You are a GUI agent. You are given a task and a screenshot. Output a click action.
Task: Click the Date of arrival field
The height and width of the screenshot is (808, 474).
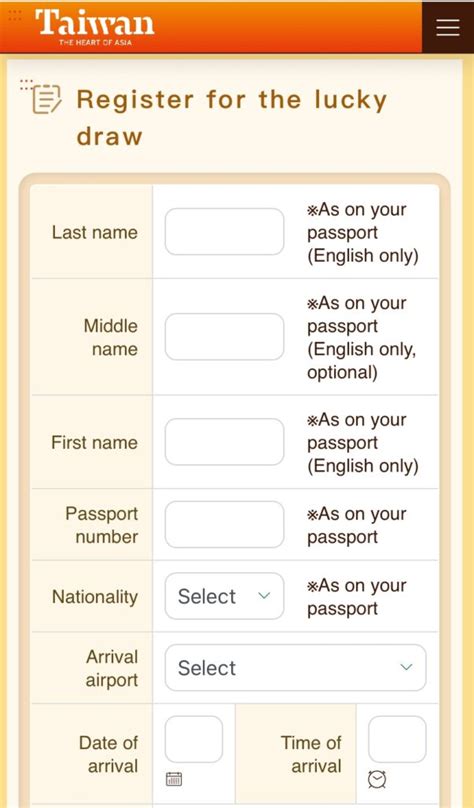[194, 739]
